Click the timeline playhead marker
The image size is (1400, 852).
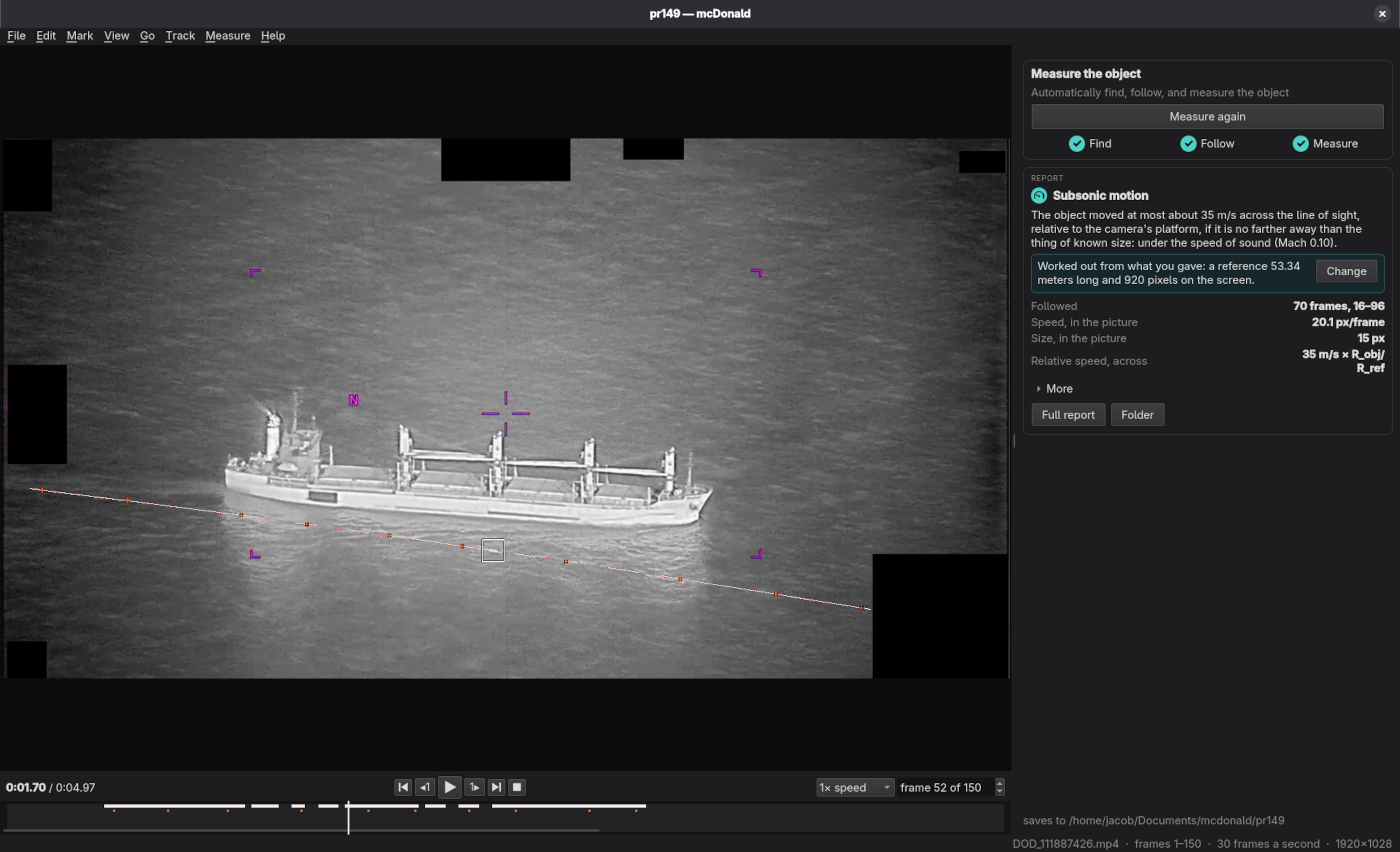(x=348, y=817)
